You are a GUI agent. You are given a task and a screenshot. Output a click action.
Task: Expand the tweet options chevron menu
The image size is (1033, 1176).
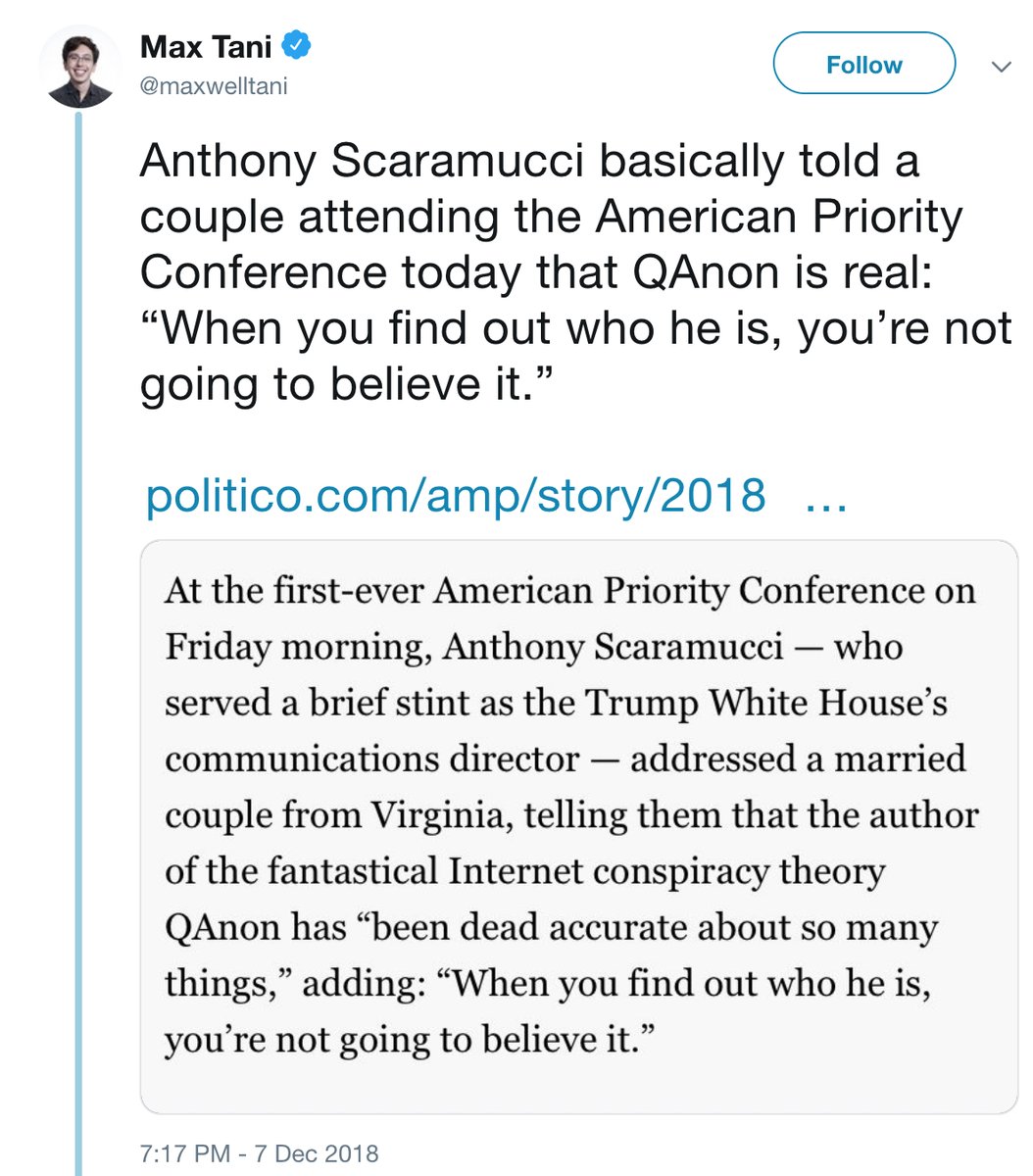tap(1001, 68)
